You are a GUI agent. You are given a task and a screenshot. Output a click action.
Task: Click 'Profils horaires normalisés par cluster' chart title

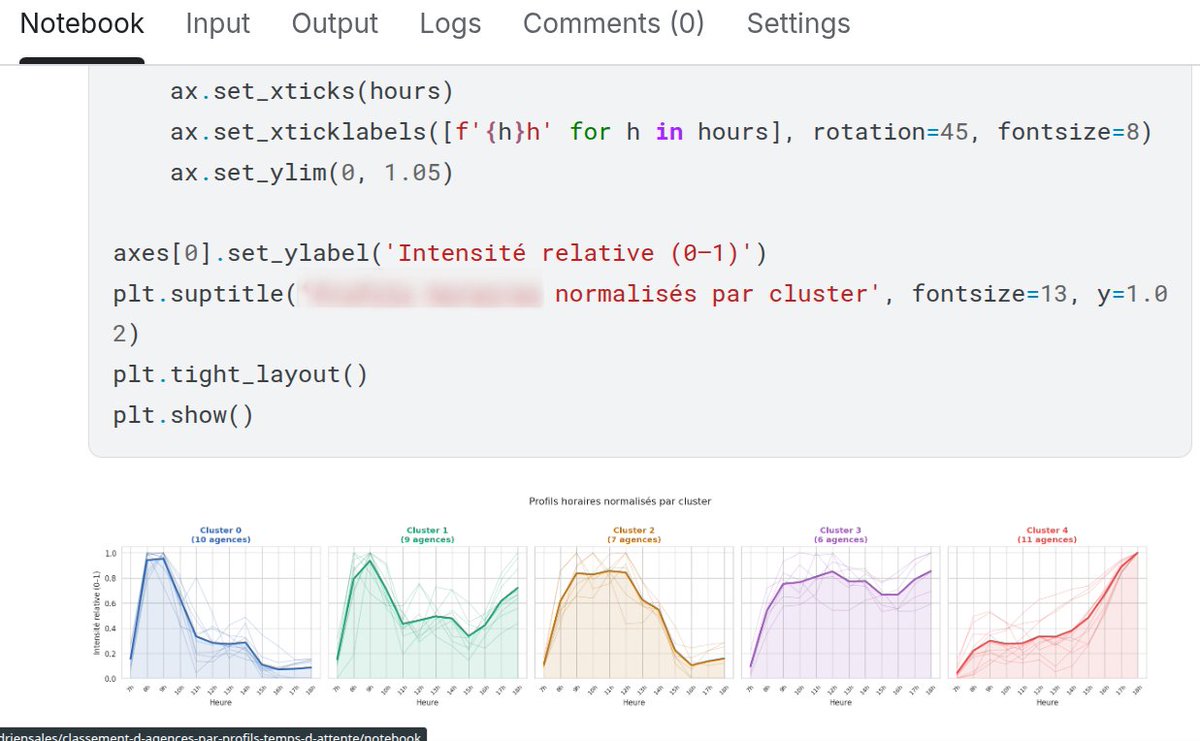click(x=620, y=501)
